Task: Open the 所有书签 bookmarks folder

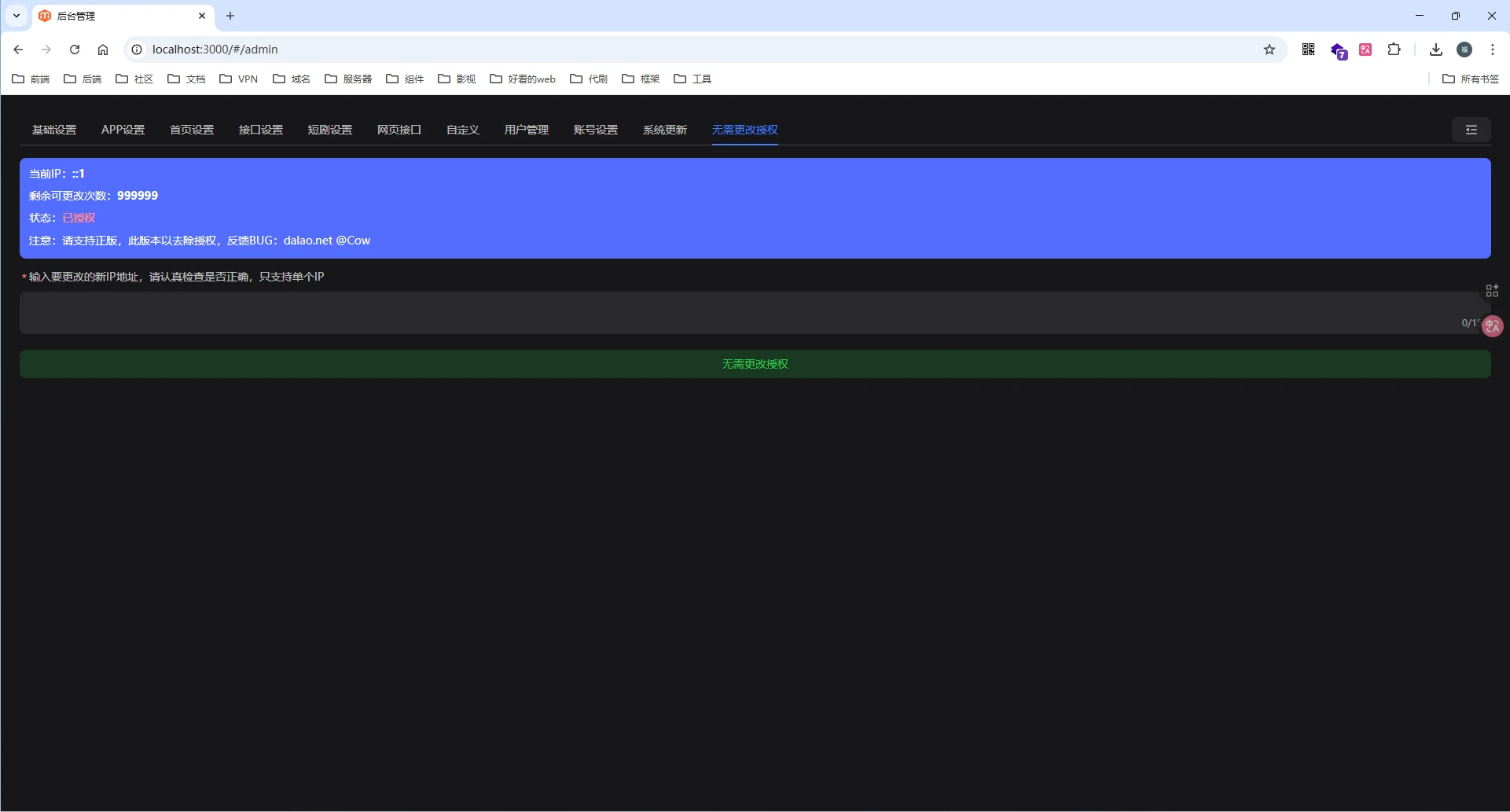Action: pos(1471,79)
